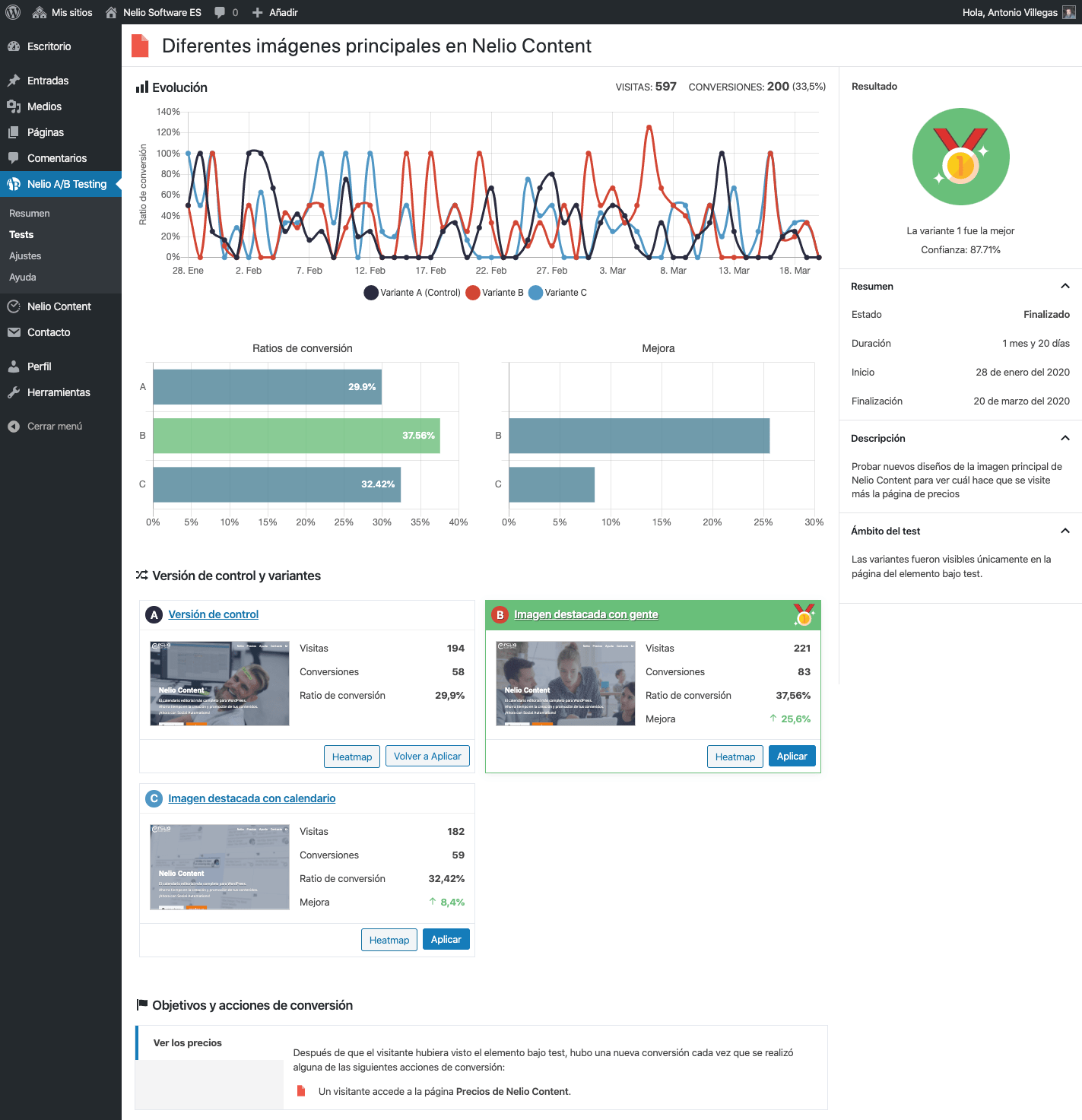This screenshot has height=1120, width=1082.
Task: Click the control version preview thumbnail
Action: pyautogui.click(x=220, y=684)
